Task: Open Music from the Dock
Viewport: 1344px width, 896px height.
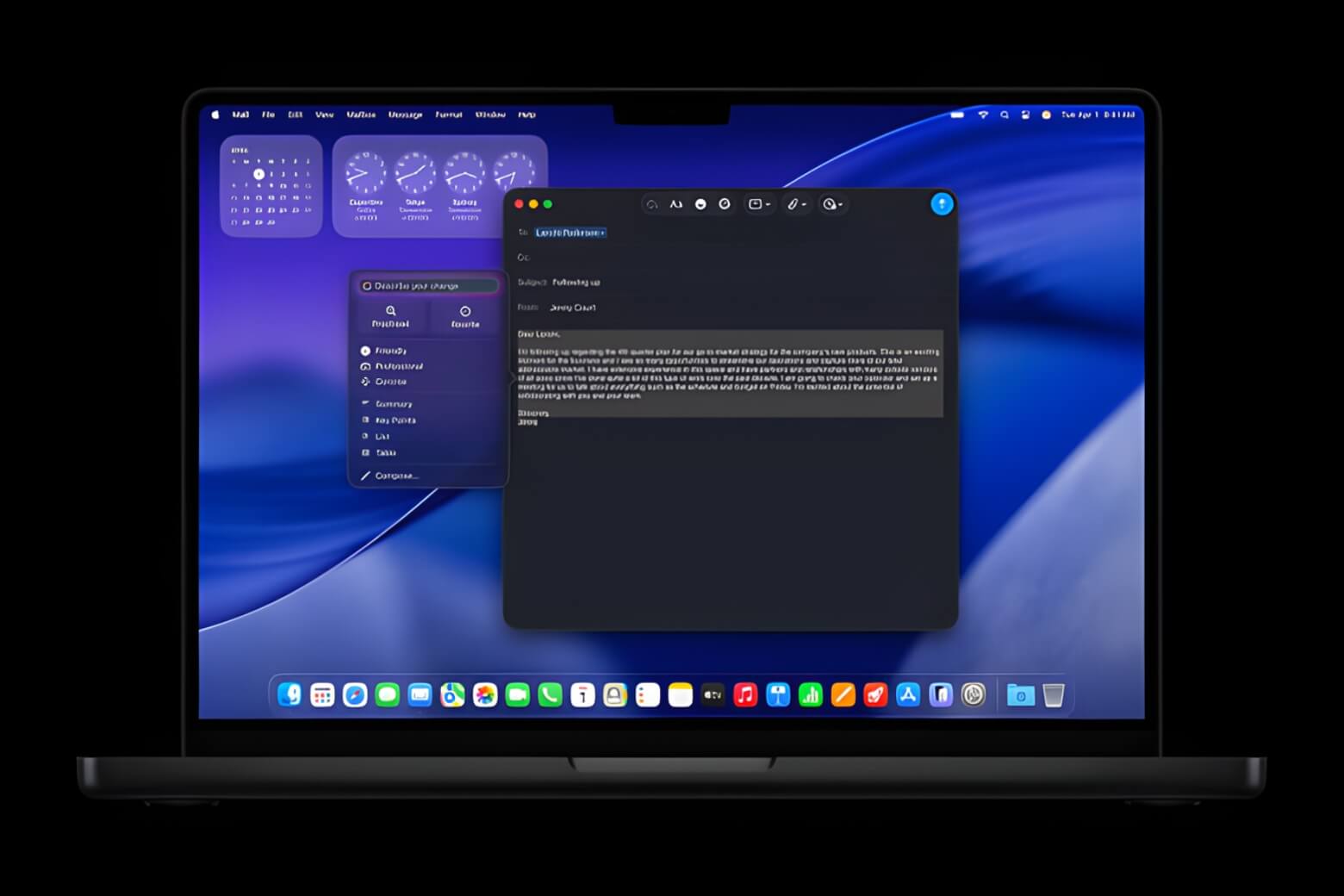Action: 745,694
